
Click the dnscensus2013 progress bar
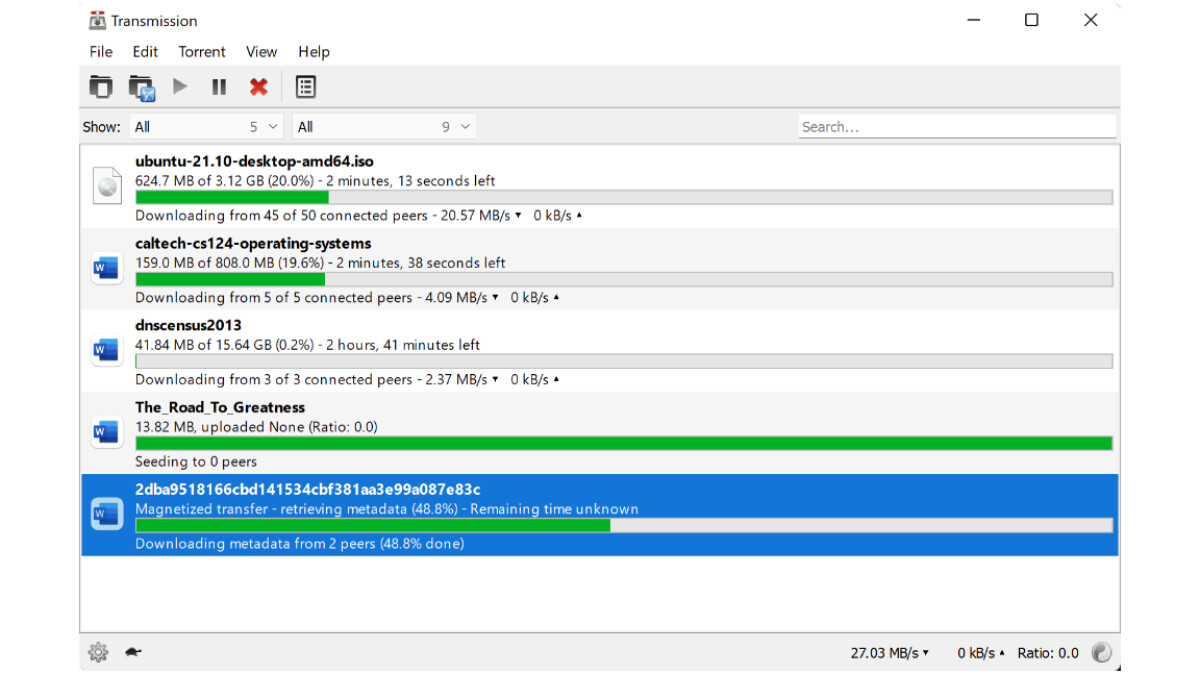(623, 361)
